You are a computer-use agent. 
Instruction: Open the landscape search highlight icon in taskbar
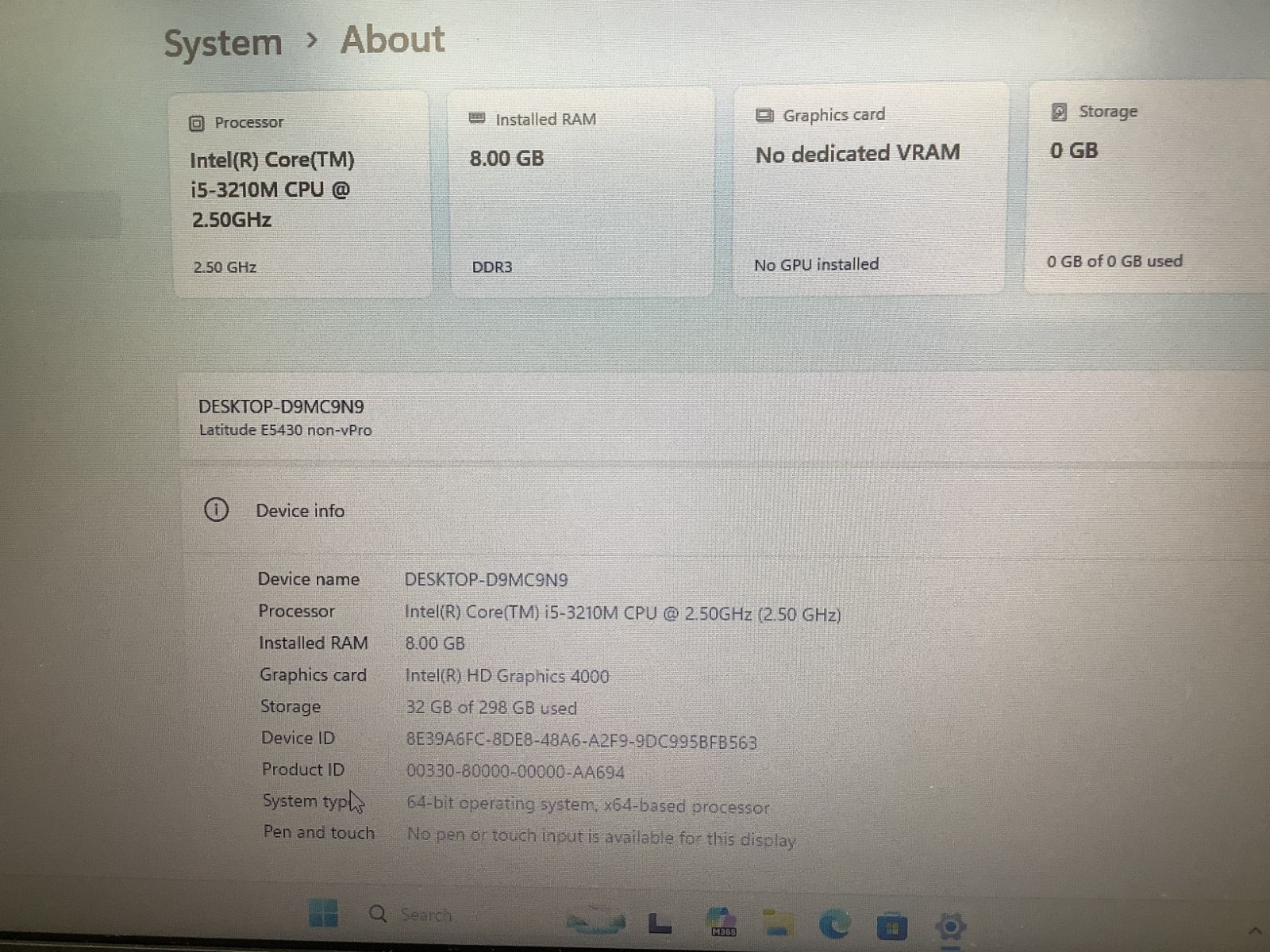595,922
